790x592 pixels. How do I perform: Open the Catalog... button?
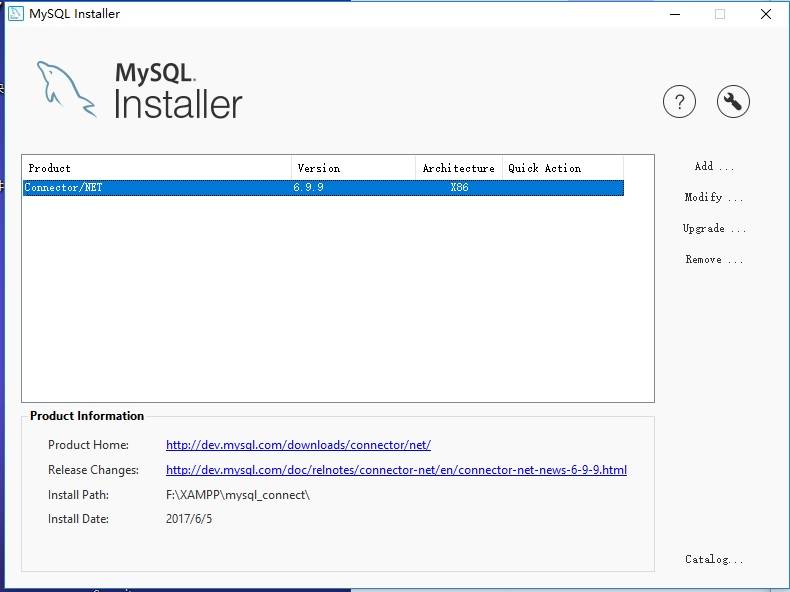[x=714, y=559]
